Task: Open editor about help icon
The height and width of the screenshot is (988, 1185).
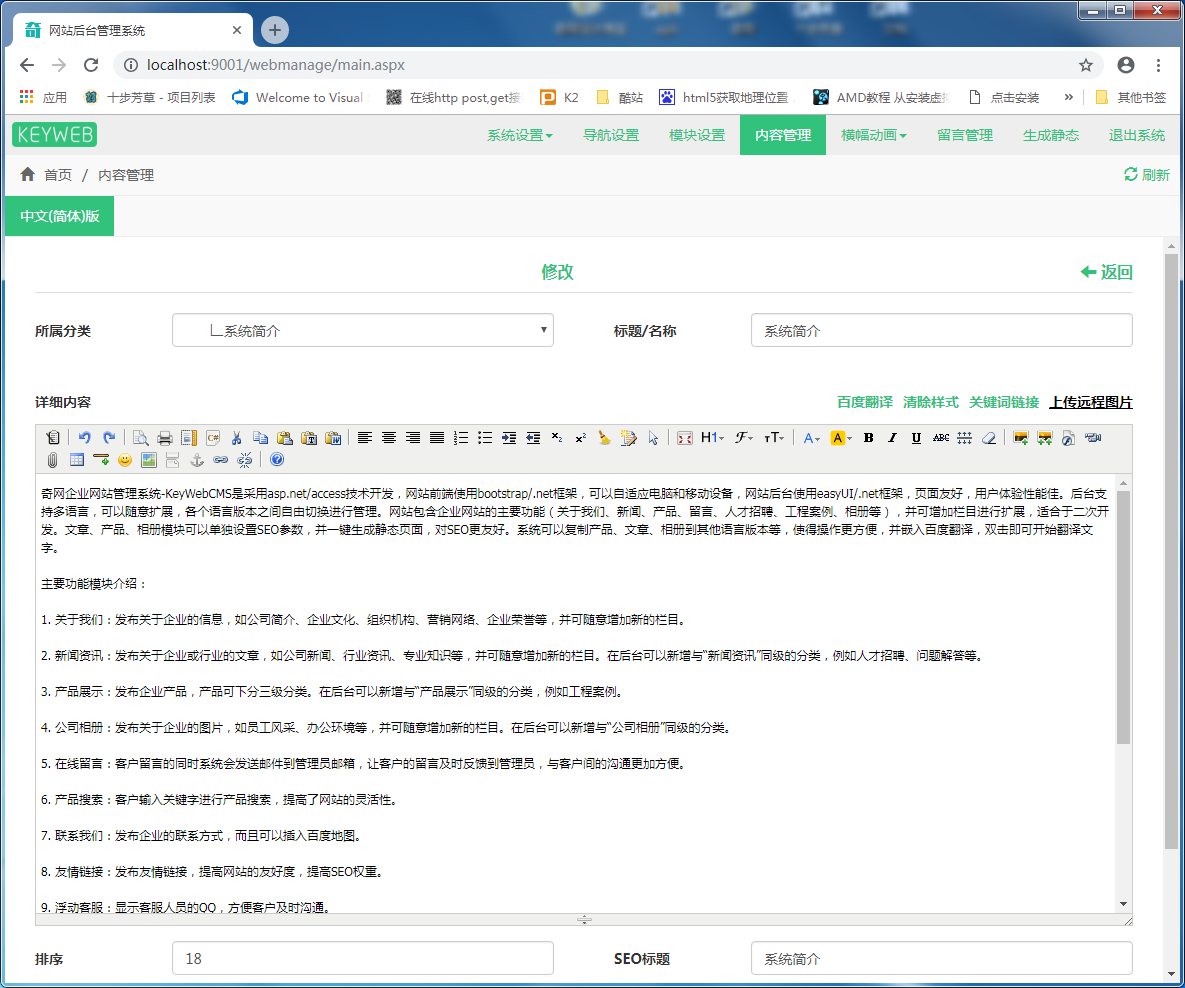Action: click(x=277, y=460)
